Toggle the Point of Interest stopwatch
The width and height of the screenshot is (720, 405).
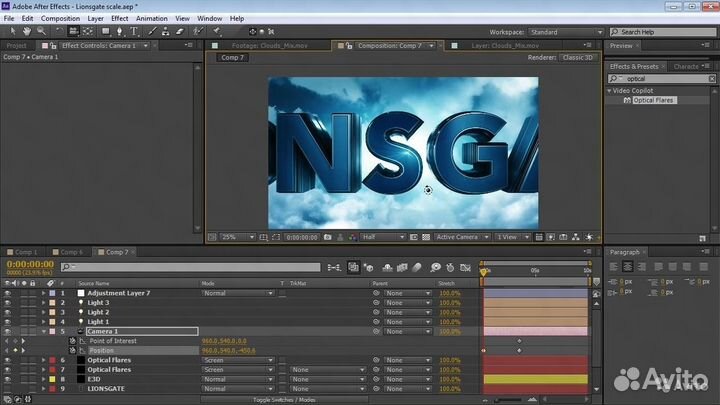(72, 341)
